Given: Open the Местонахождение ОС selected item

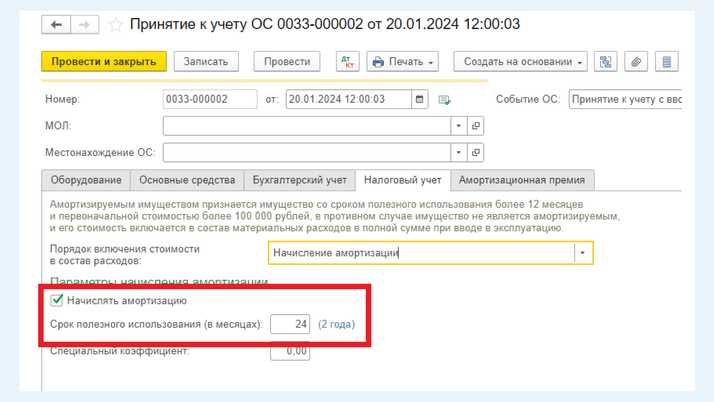Looking at the screenshot, I should (475, 153).
